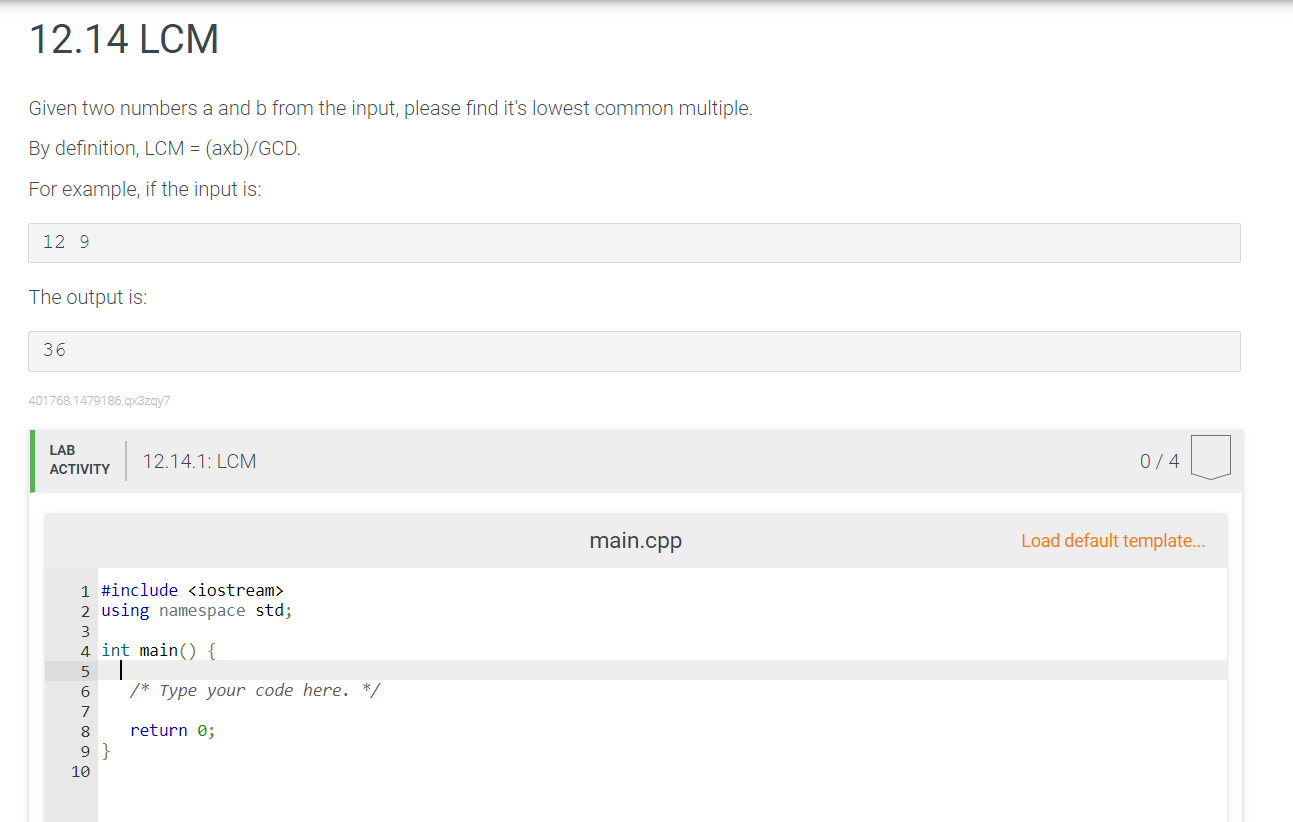The image size is (1293, 822).
Task: Select the #include <iostream> line
Action: 191,590
